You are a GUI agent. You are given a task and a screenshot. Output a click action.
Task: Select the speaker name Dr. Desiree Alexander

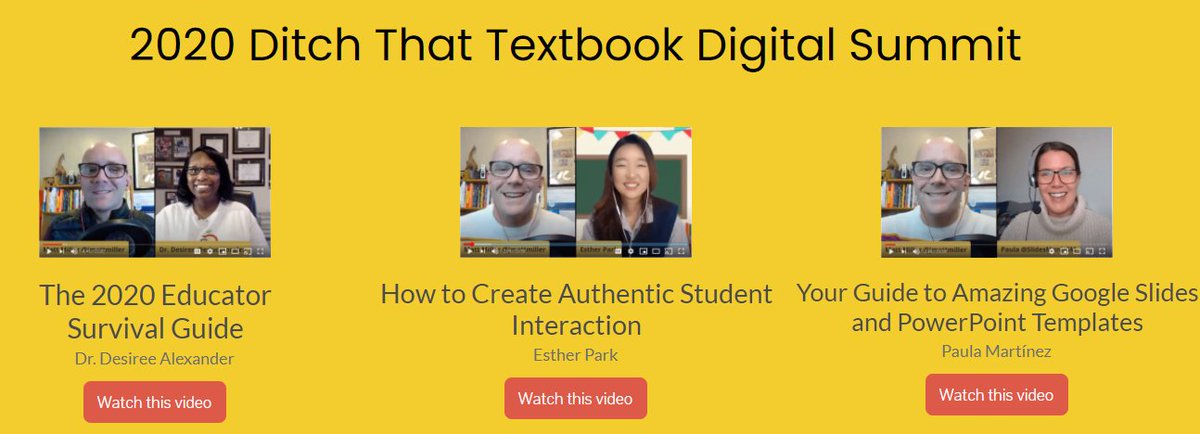click(155, 357)
